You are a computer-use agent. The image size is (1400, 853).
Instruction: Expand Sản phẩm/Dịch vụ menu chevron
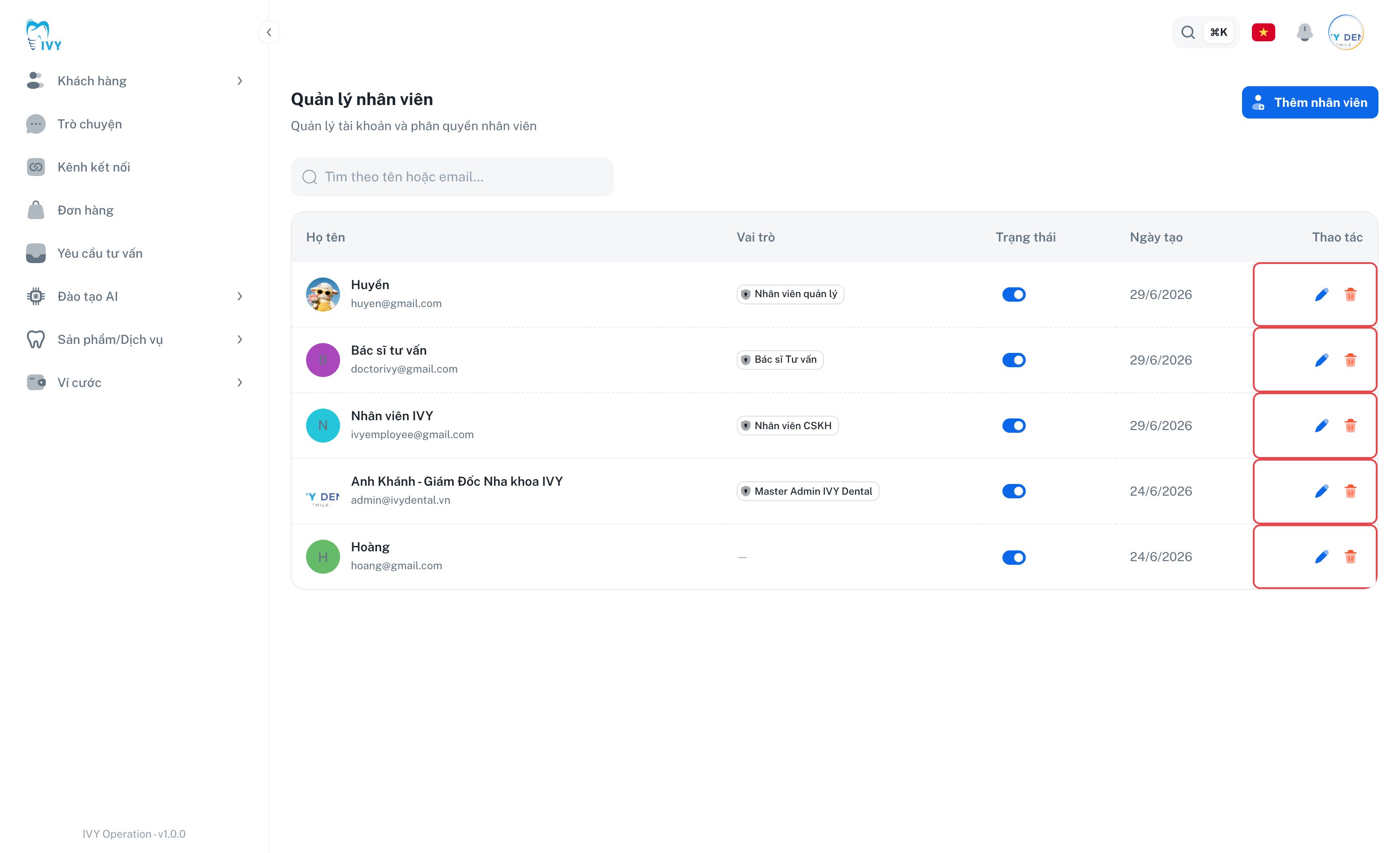[240, 339]
